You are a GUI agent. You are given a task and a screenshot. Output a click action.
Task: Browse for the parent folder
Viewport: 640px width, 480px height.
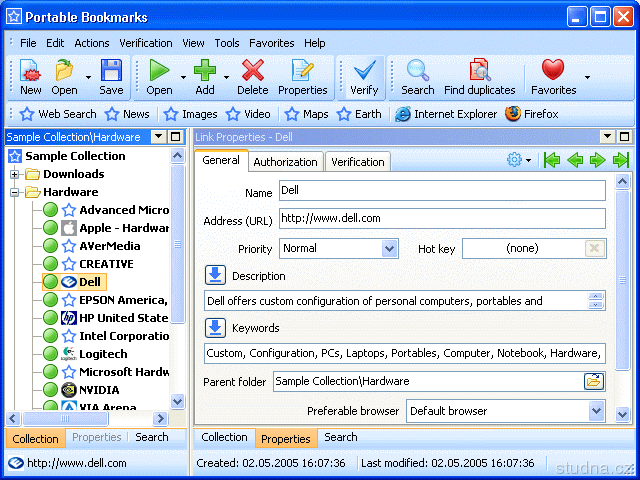(594, 381)
